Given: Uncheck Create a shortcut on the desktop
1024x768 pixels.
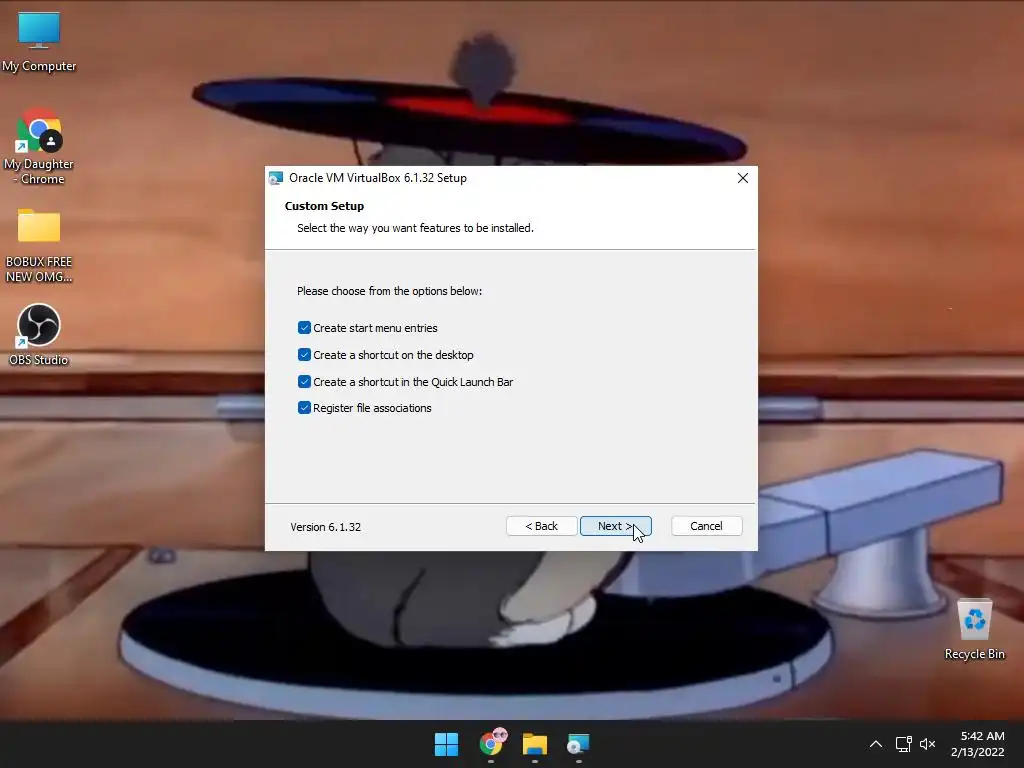Looking at the screenshot, I should tap(304, 355).
